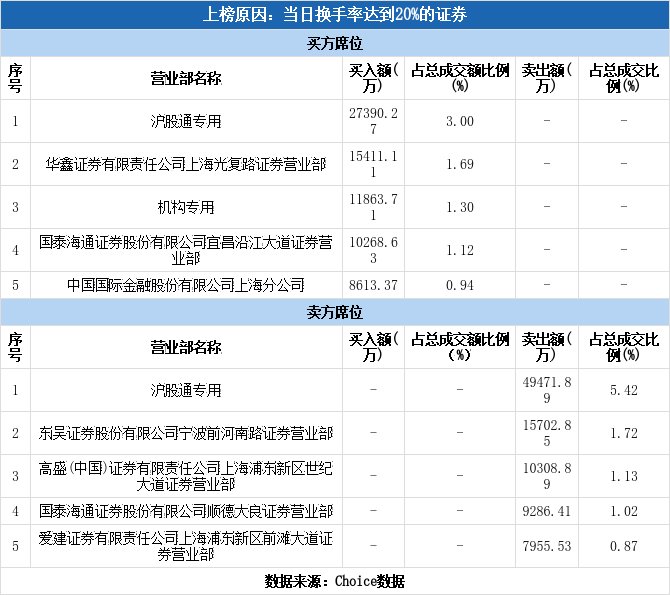This screenshot has width=670, height=595.
Task: Click the sell amount 10308.89
Action: pyautogui.click(x=547, y=476)
